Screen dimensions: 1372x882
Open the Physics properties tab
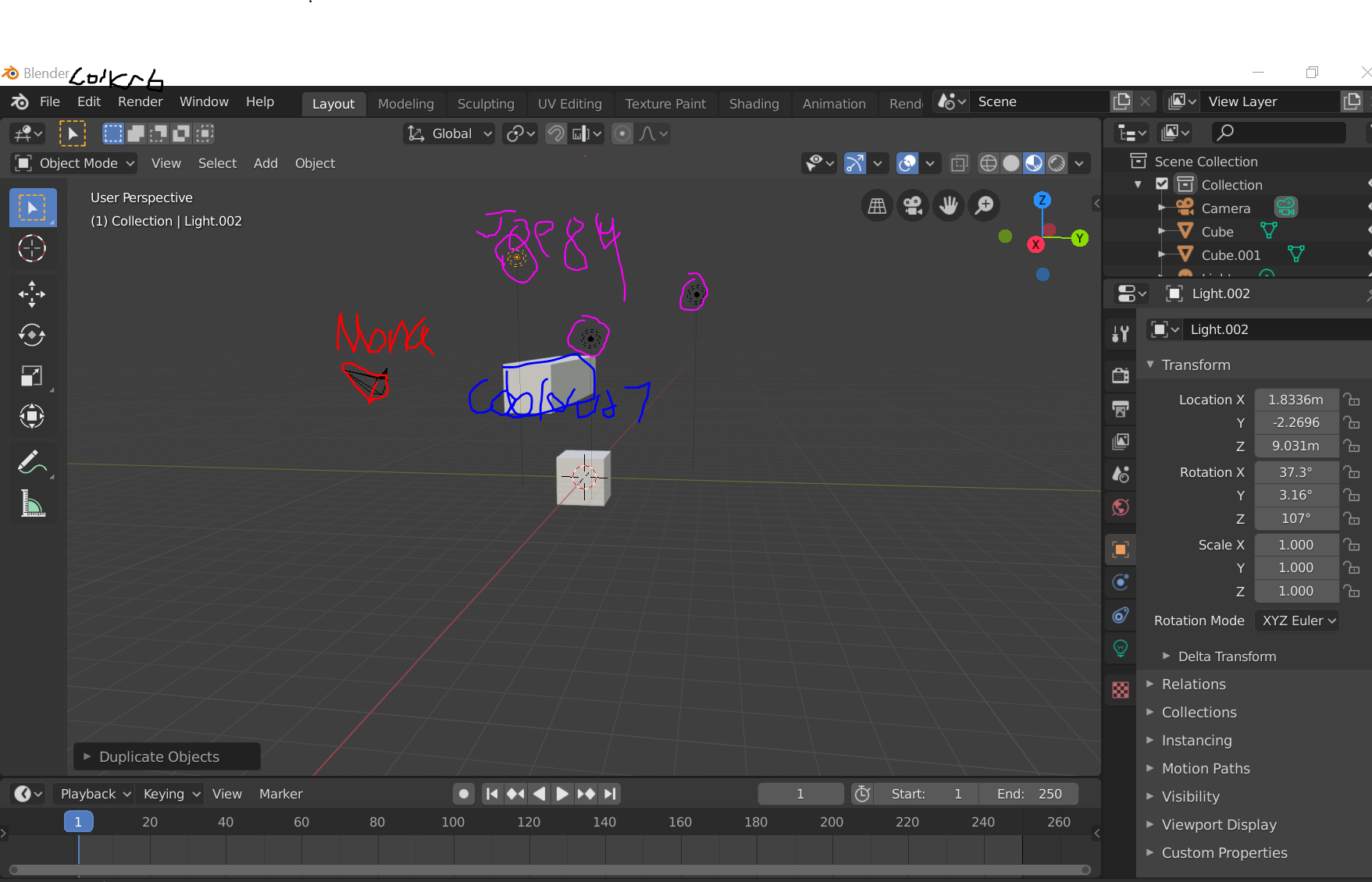1121,581
